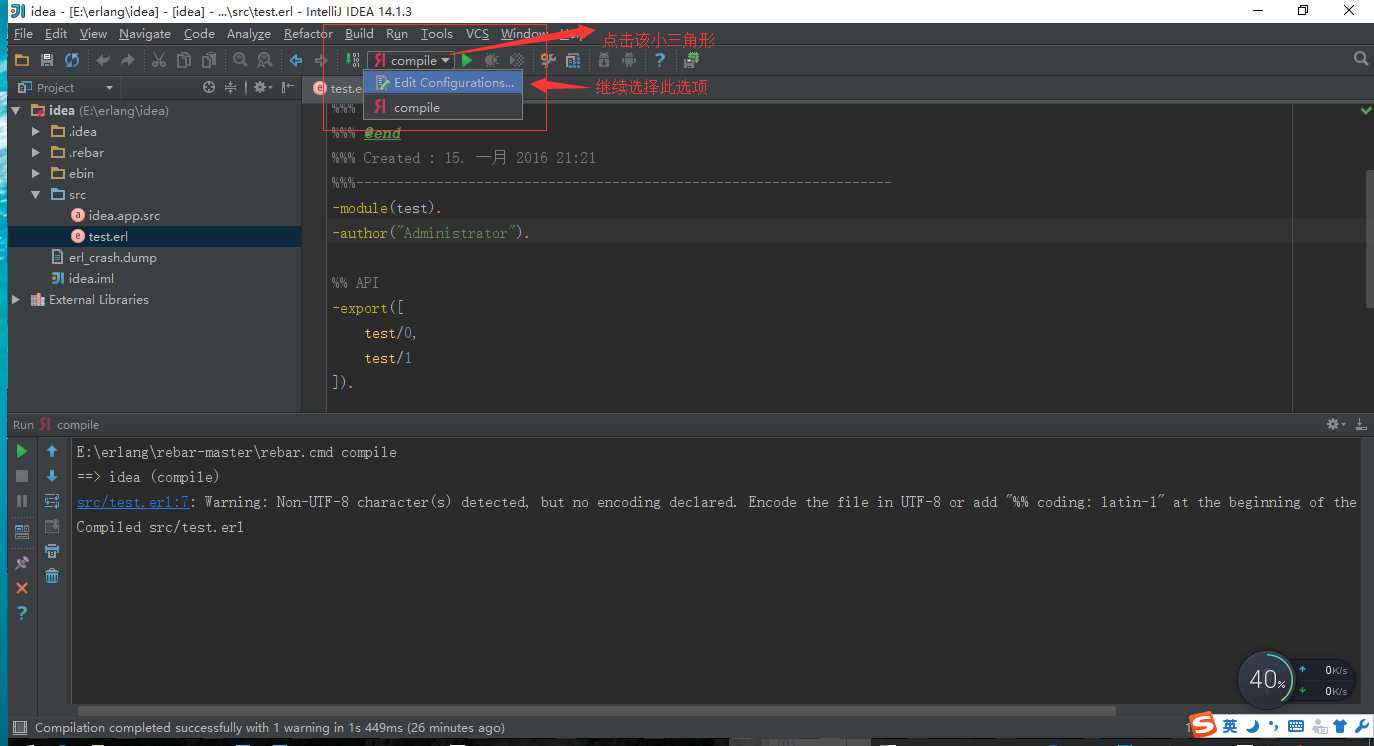Click the Undo arrow in toolbar
The image size is (1374, 746).
tap(104, 61)
